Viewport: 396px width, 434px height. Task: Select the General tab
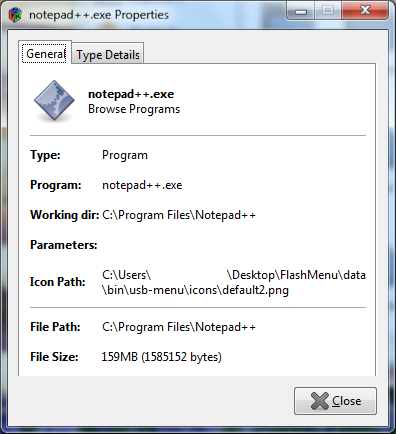click(x=45, y=53)
